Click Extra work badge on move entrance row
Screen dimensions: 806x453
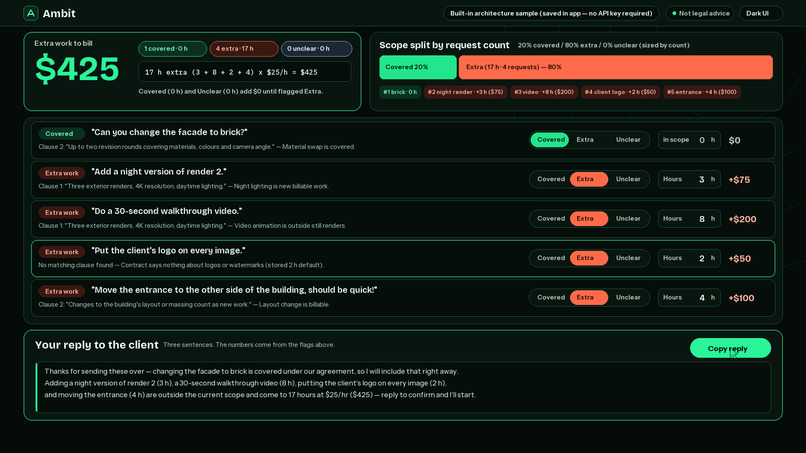pyautogui.click(x=61, y=292)
